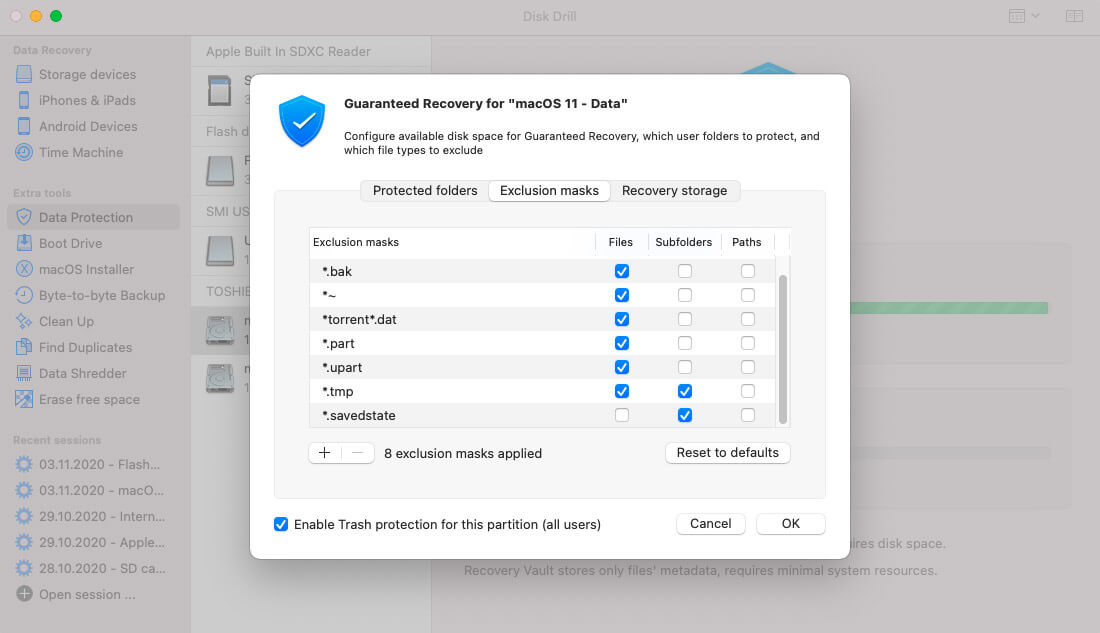Image resolution: width=1100 pixels, height=633 pixels.
Task: Remove selected exclusion mask
Action: (357, 453)
